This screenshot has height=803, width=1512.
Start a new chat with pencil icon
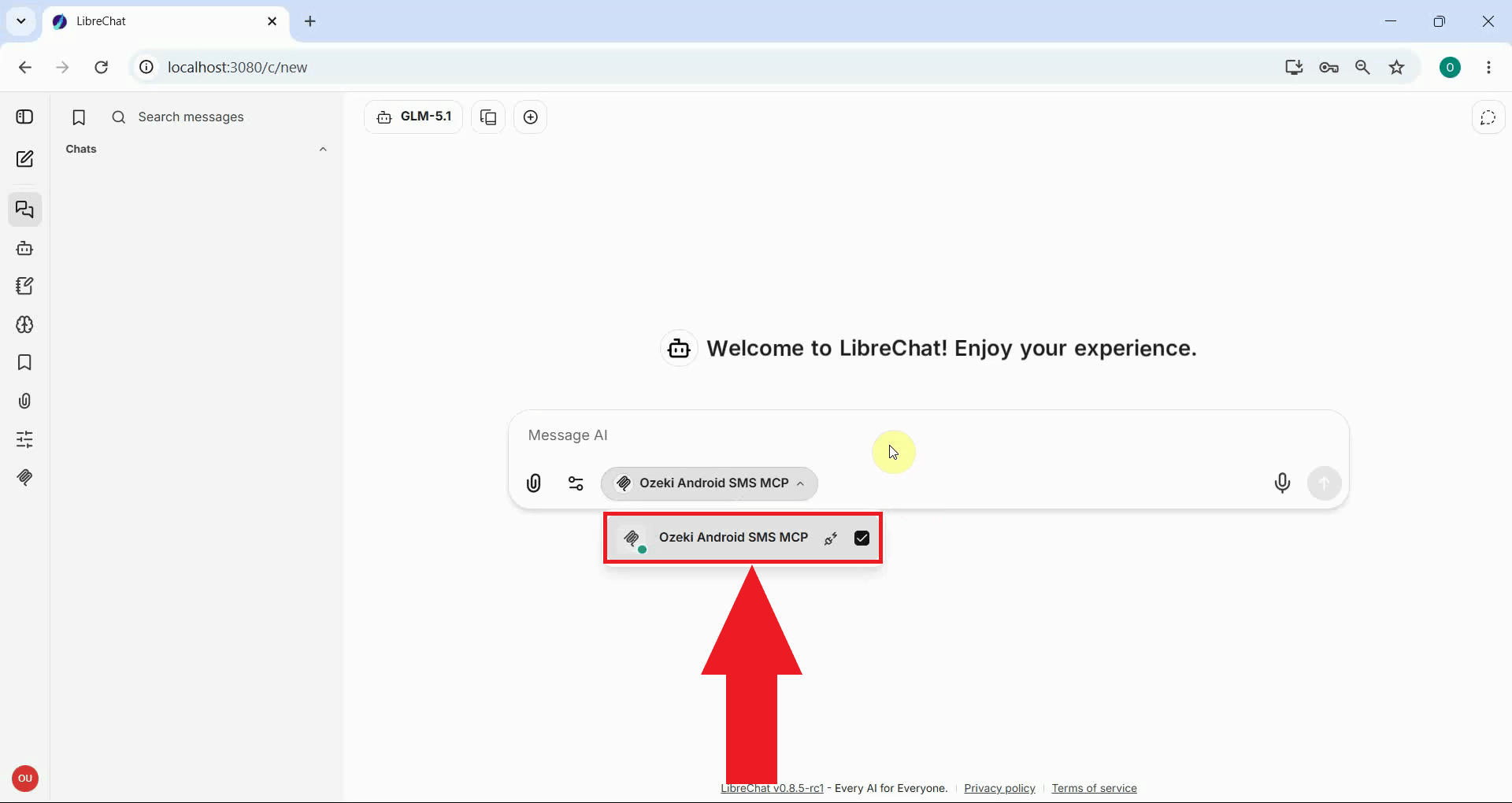point(24,159)
